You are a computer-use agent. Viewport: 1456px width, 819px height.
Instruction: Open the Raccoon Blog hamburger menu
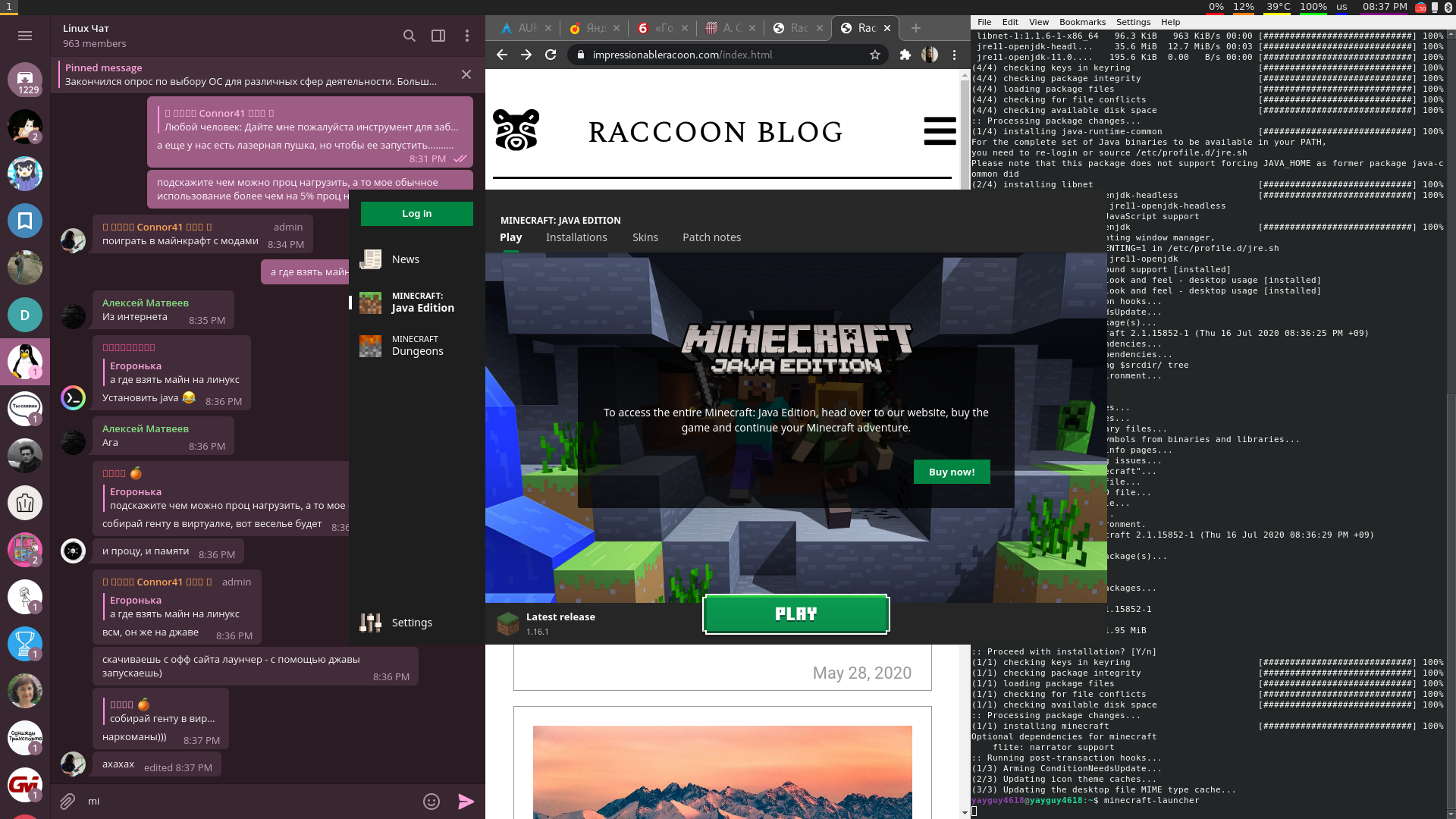940,130
